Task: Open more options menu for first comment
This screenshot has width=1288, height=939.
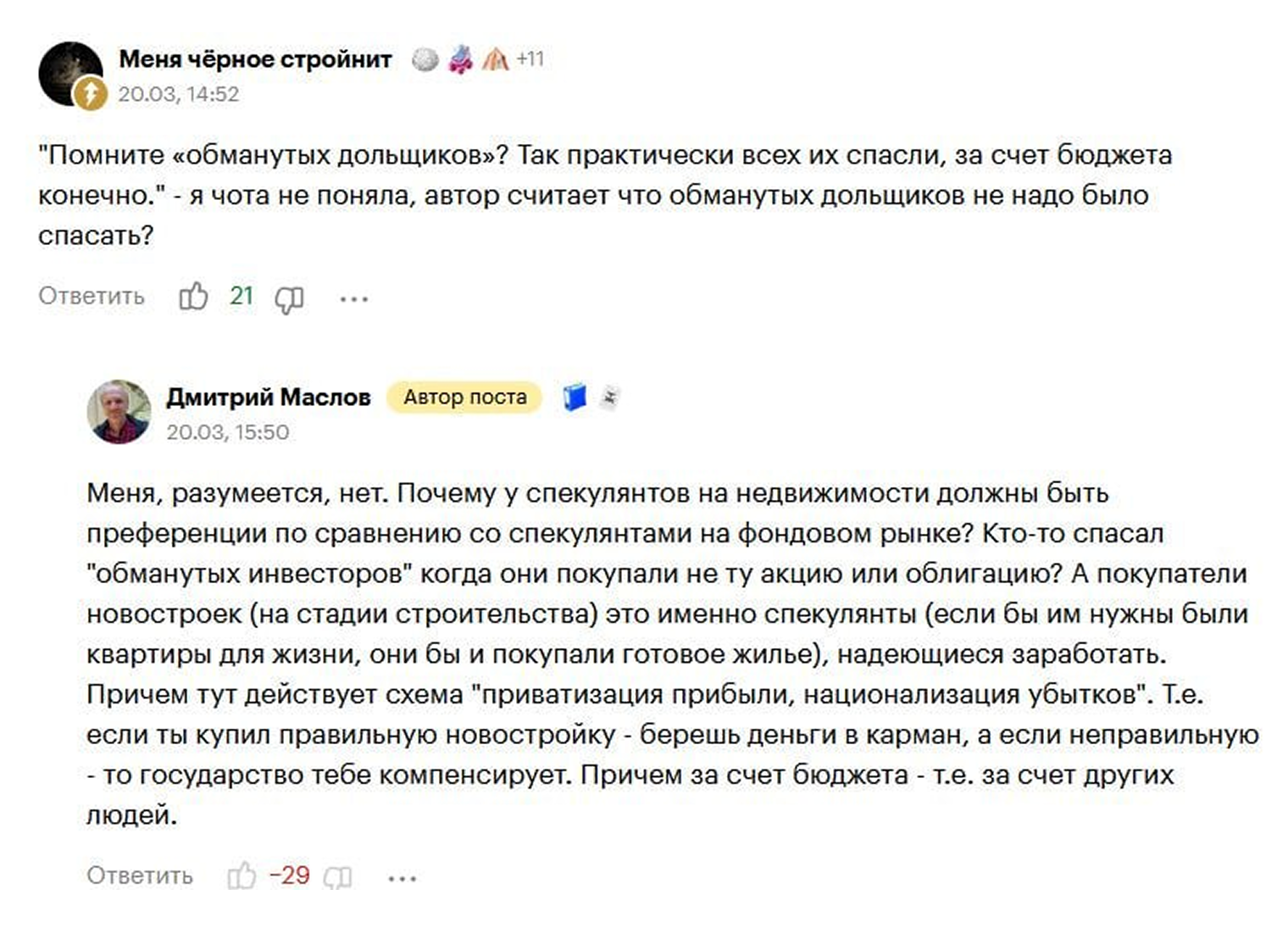Action: [x=353, y=298]
